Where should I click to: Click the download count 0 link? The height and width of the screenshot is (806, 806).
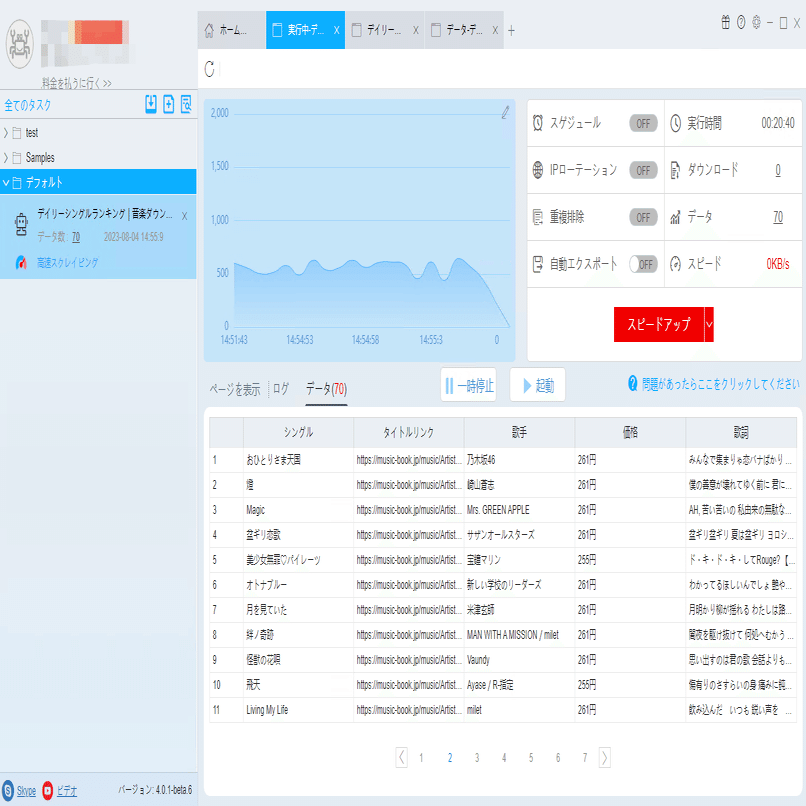pos(778,170)
